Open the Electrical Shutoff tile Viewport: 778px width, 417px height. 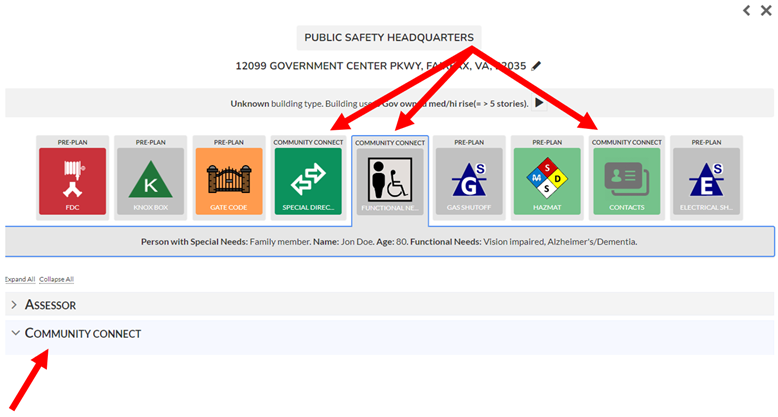coord(705,181)
